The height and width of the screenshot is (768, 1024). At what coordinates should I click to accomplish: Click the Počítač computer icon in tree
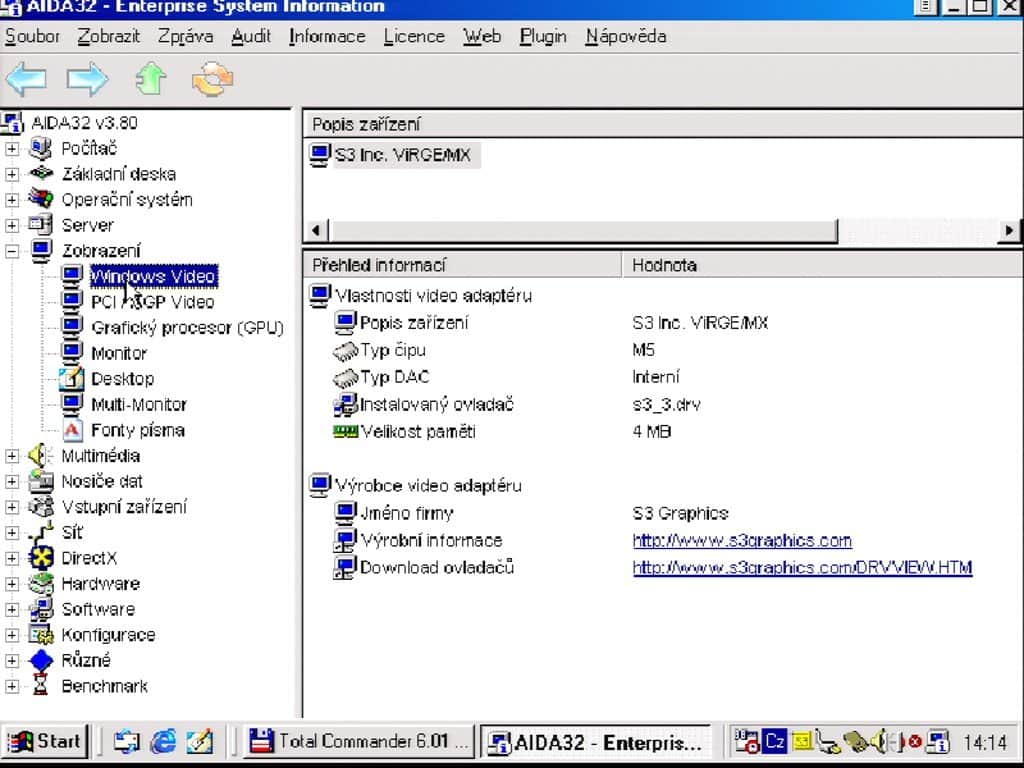[41, 148]
